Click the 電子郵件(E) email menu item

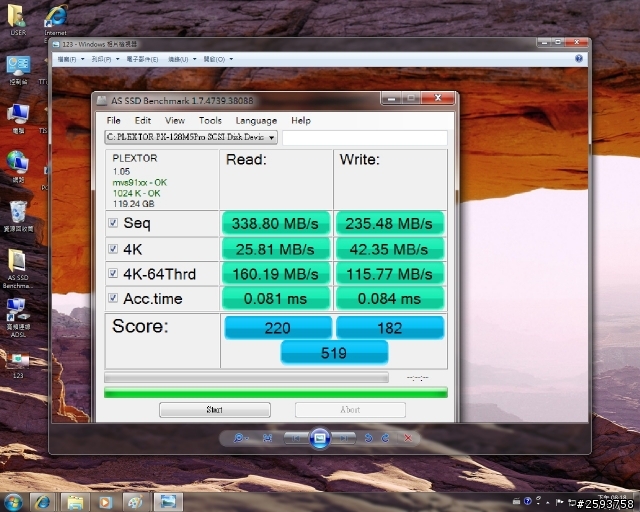pos(142,59)
